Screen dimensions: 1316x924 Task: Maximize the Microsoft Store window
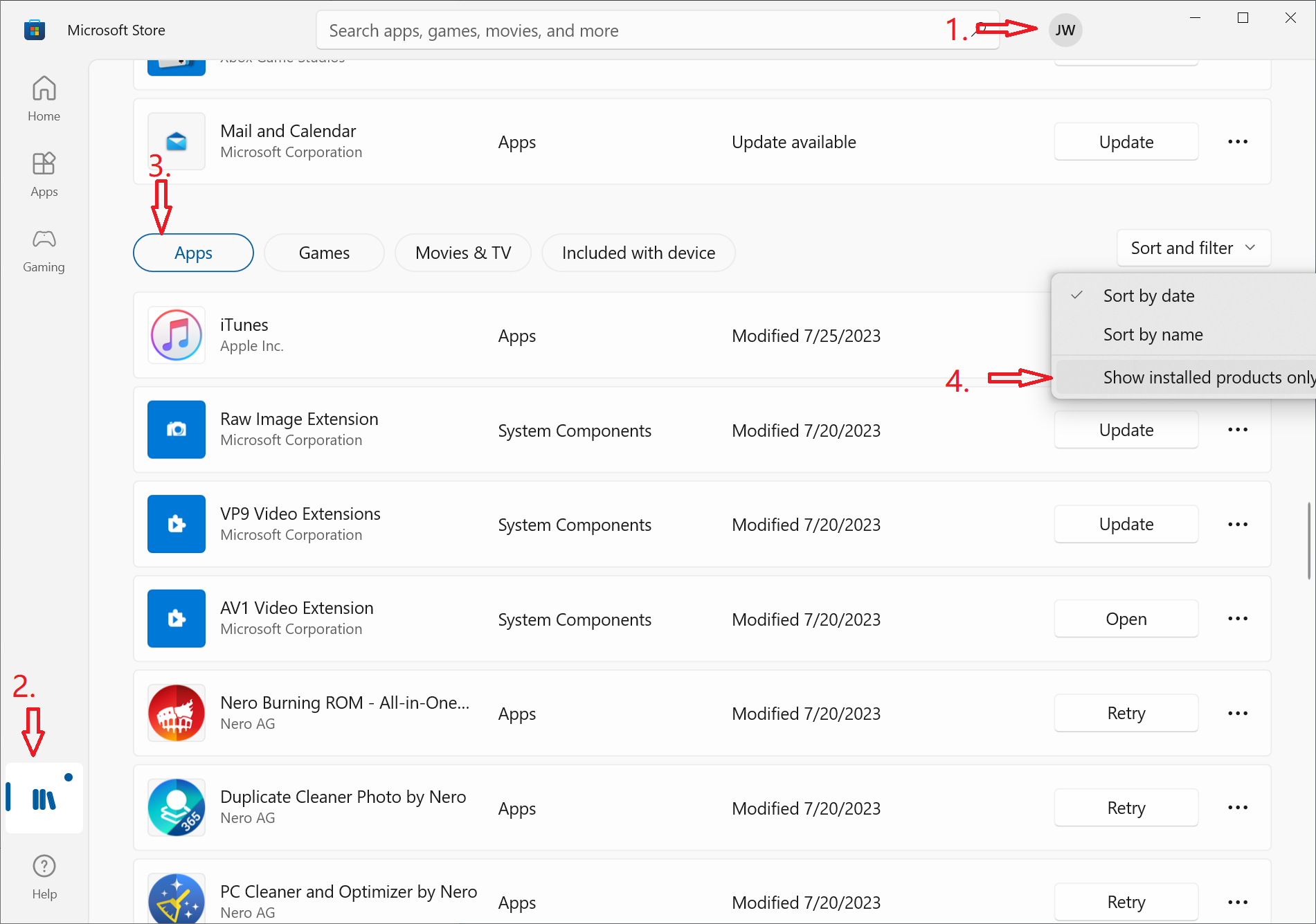pos(1243,18)
